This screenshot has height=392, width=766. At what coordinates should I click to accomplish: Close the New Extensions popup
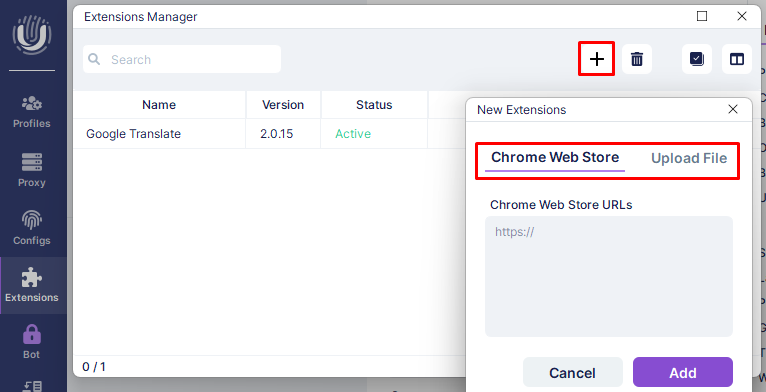(733, 109)
